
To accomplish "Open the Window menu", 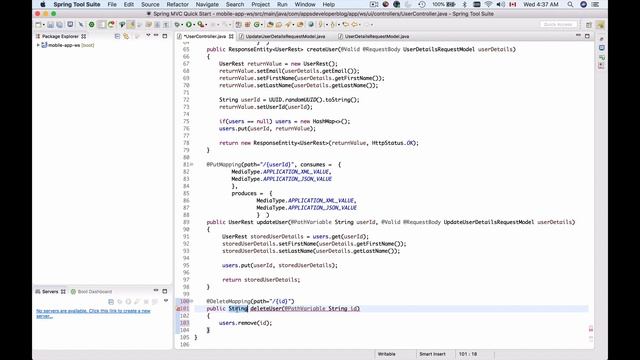I will point(305,4).
